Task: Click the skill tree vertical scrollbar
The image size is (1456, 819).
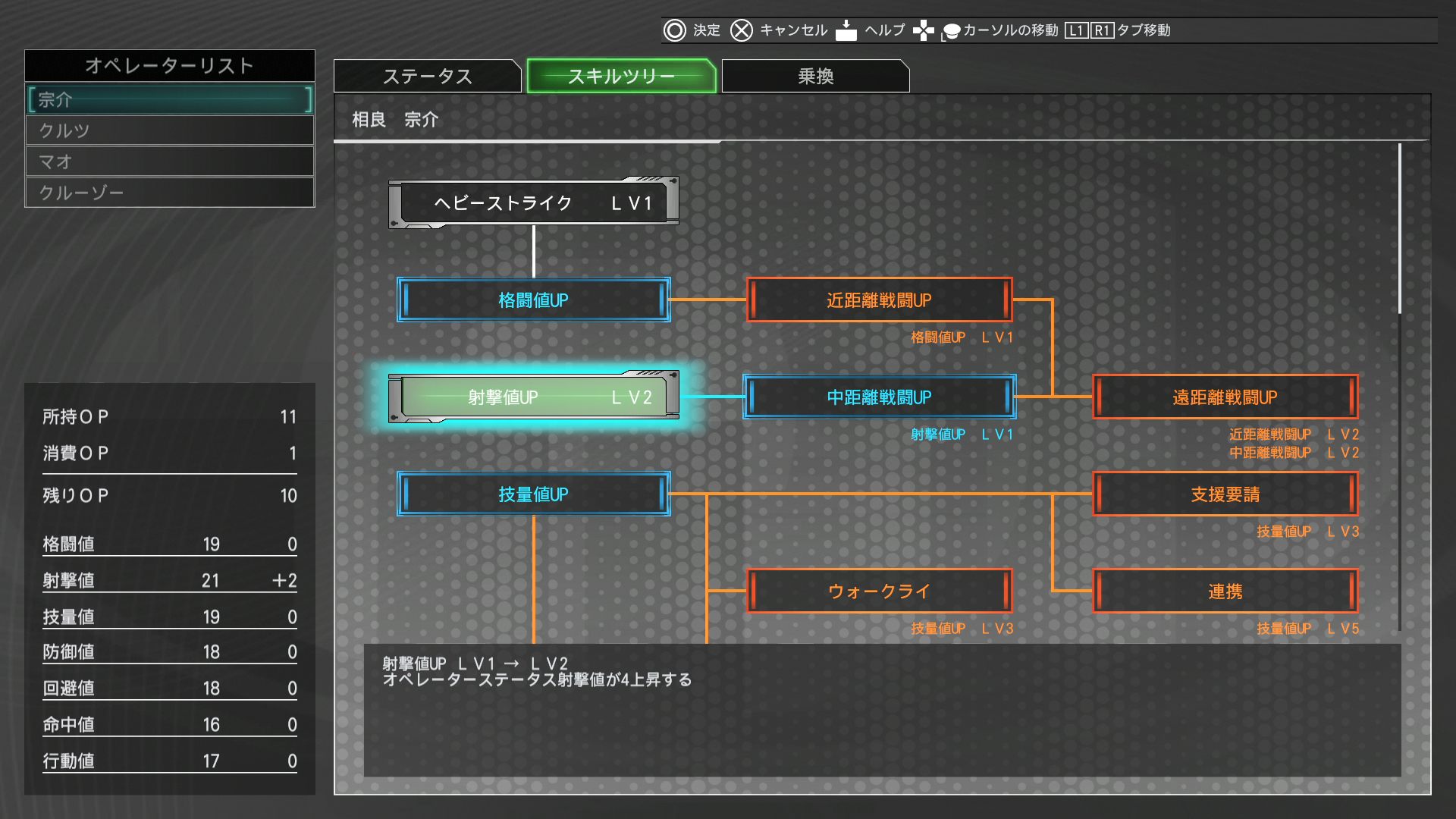Action: tap(1400, 227)
